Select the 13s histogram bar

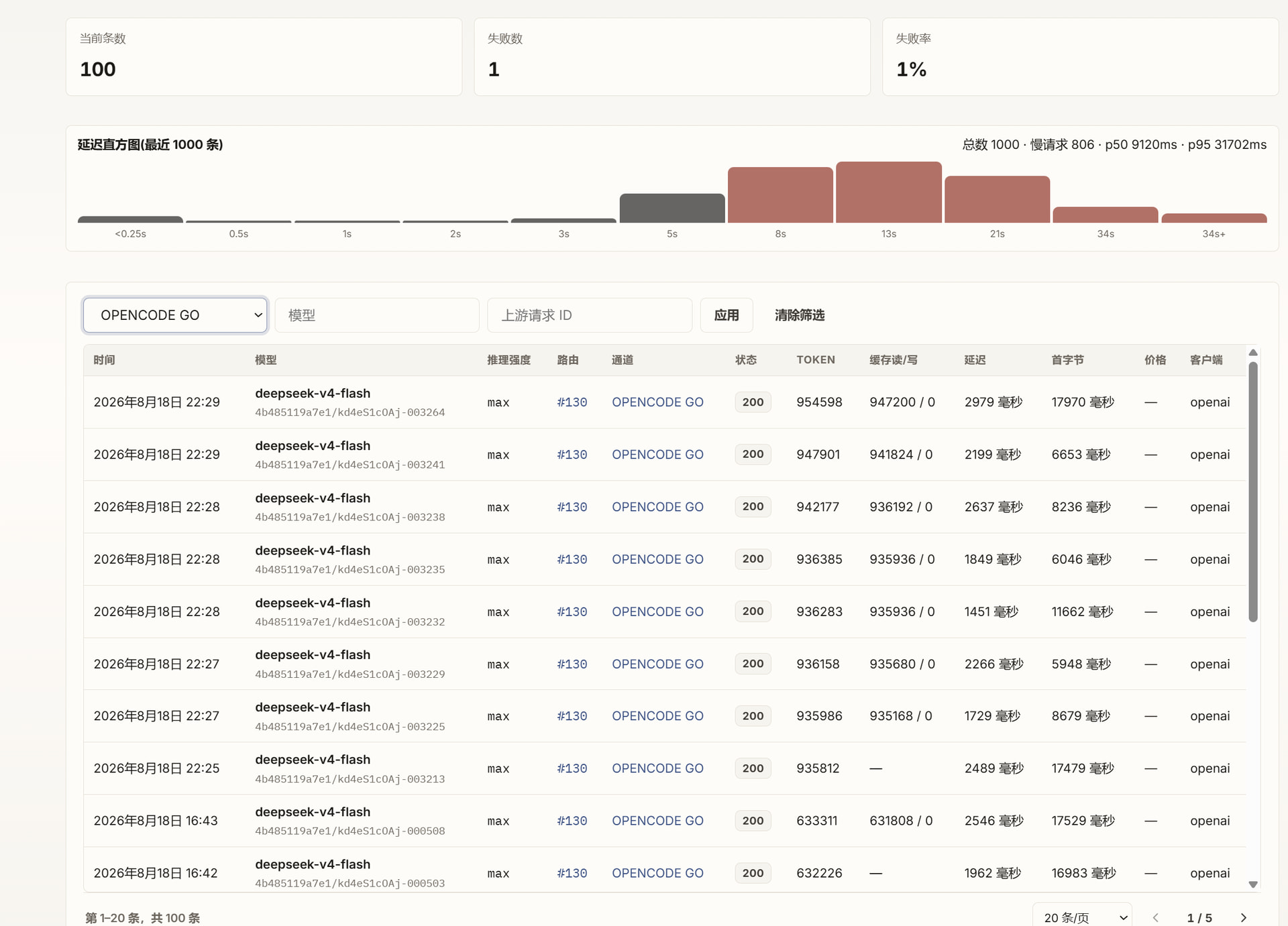889,192
